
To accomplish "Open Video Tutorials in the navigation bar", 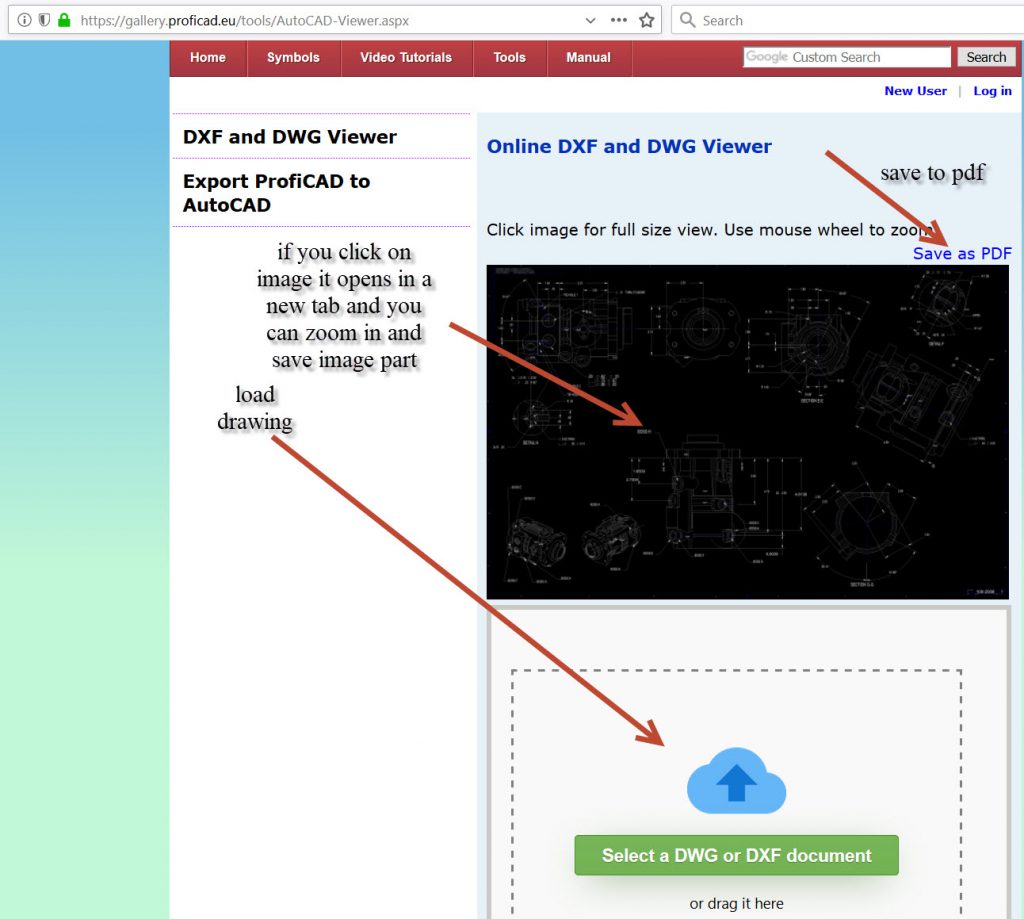I will click(406, 57).
